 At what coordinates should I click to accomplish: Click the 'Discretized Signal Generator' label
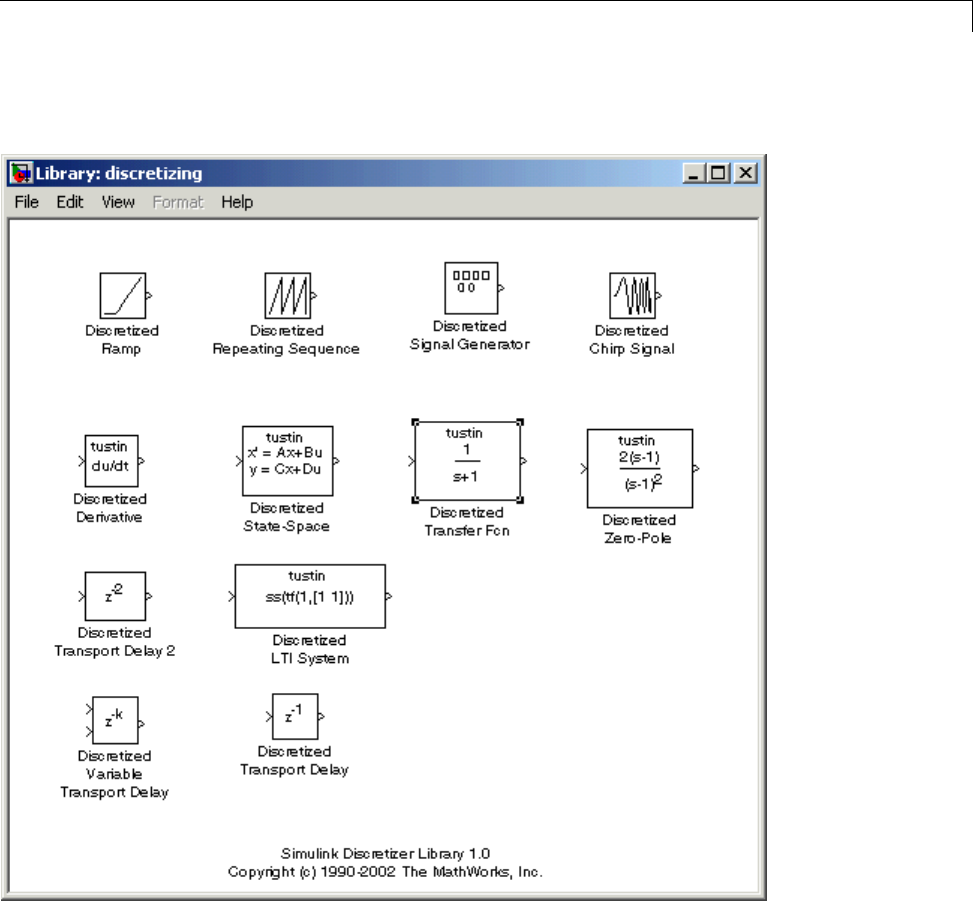[x=470, y=335]
